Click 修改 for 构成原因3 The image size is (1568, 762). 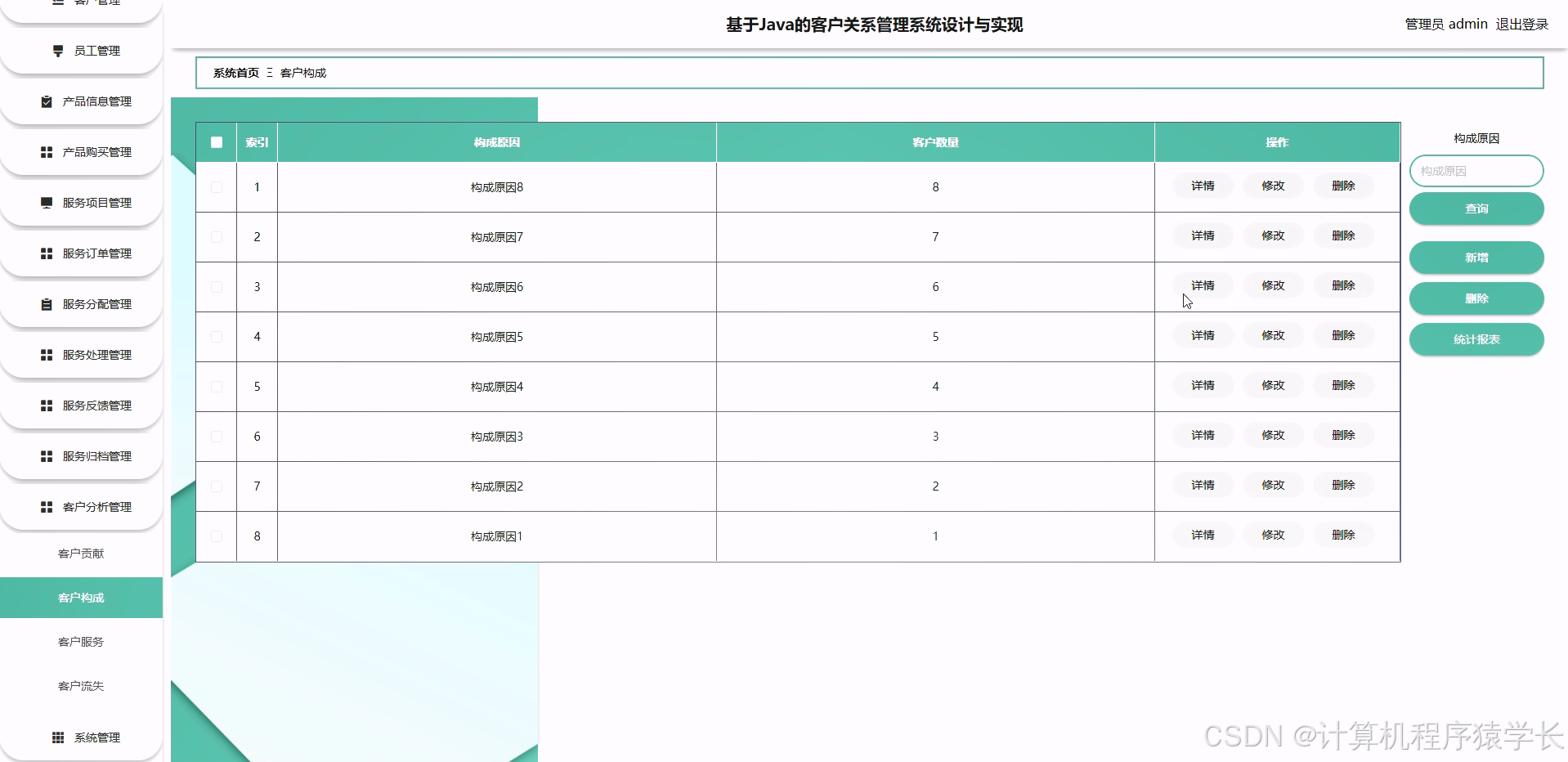[1273, 436]
